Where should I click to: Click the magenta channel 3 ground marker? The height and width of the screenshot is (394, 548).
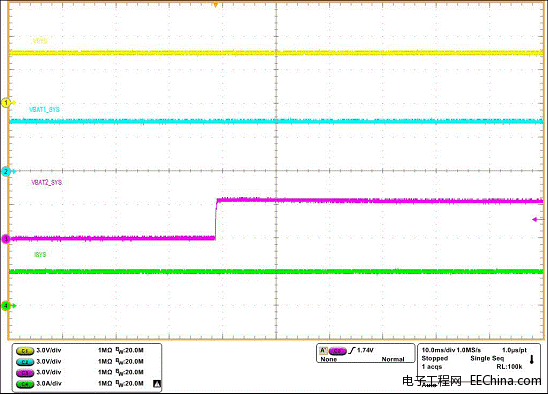[6, 239]
